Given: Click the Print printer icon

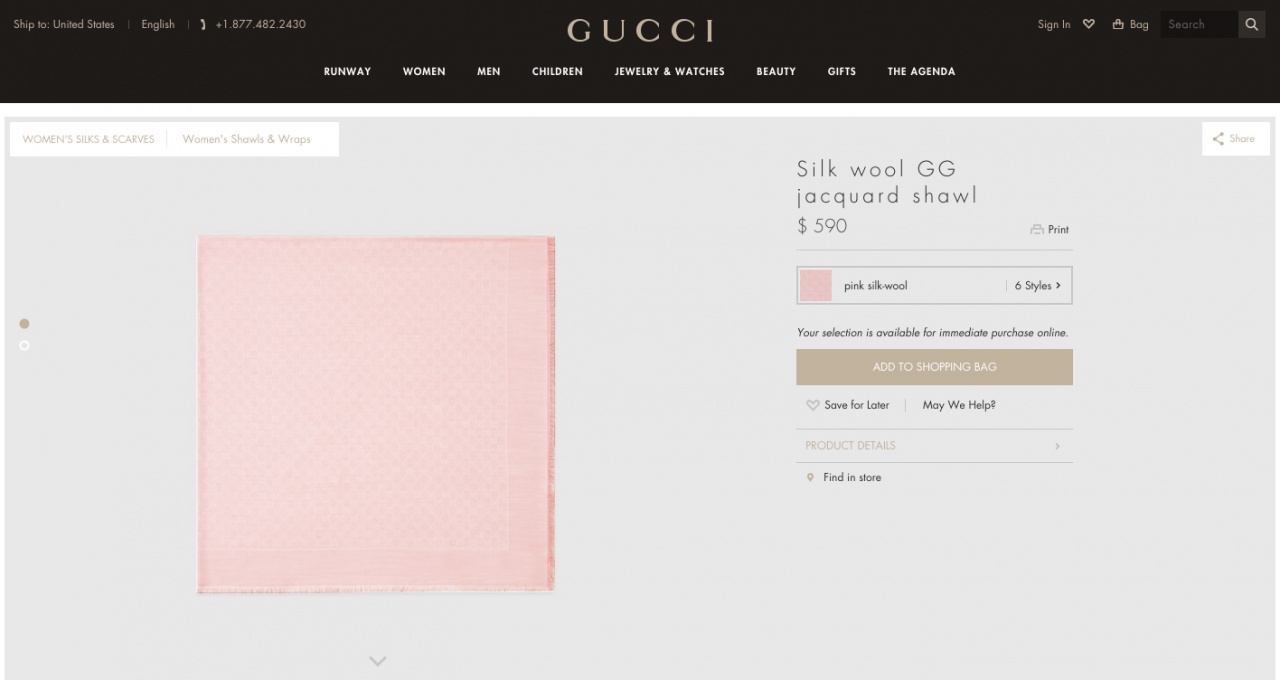Looking at the screenshot, I should tap(1037, 230).
